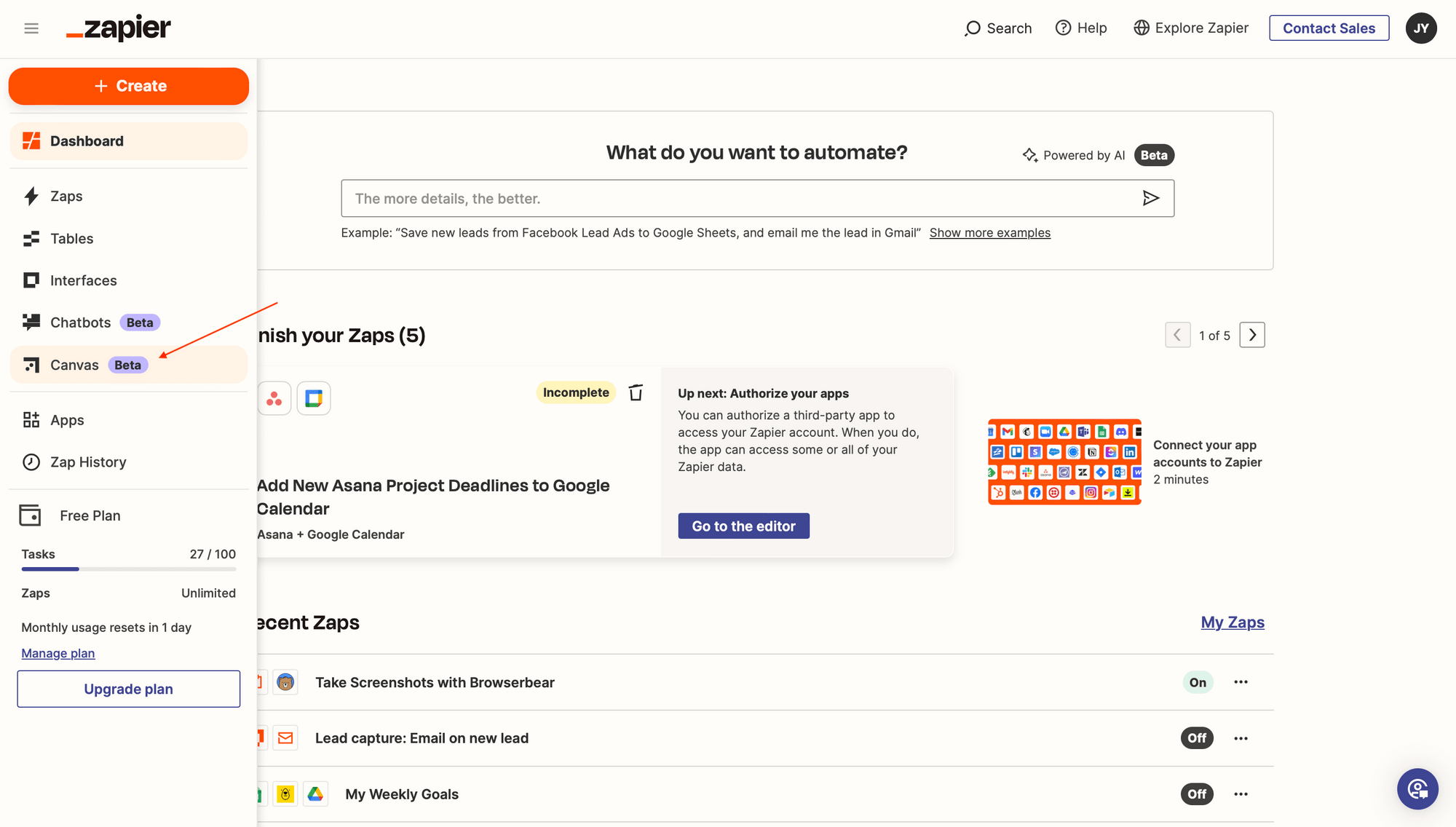
Task: Open the My Zaps link
Action: click(x=1233, y=622)
